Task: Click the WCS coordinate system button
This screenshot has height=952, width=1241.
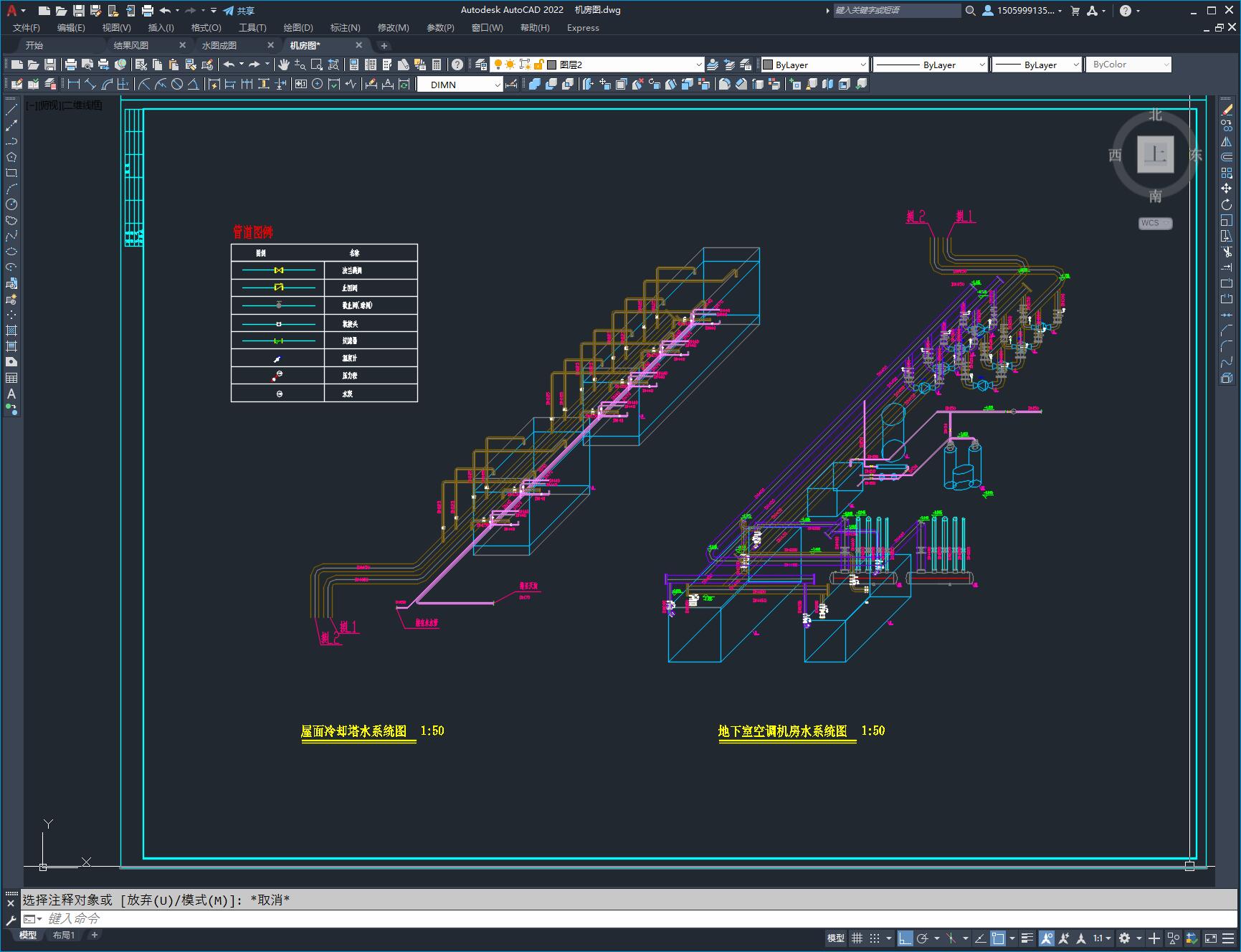Action: (x=1155, y=223)
